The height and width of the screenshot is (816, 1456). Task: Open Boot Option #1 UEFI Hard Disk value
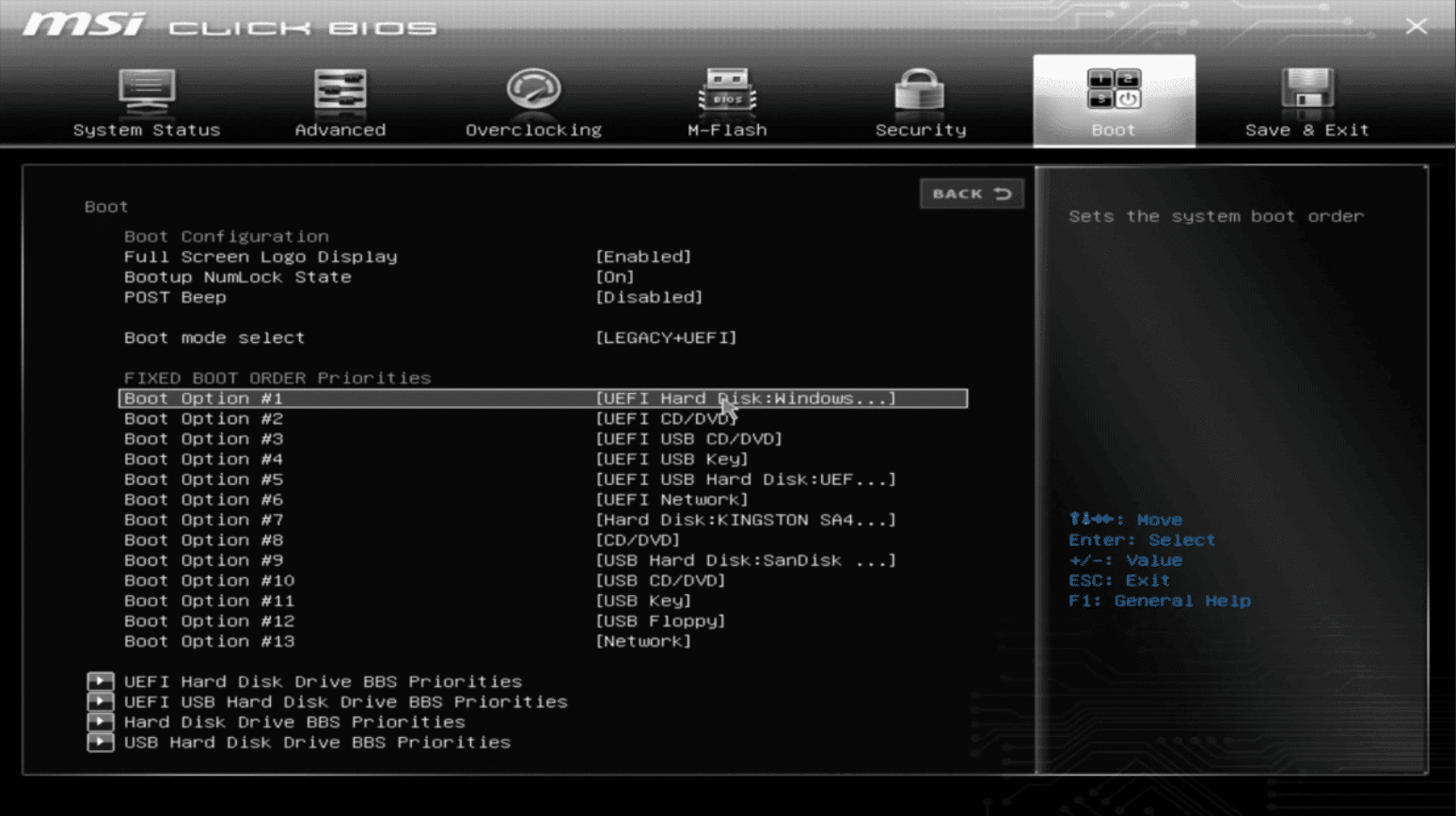coord(746,399)
